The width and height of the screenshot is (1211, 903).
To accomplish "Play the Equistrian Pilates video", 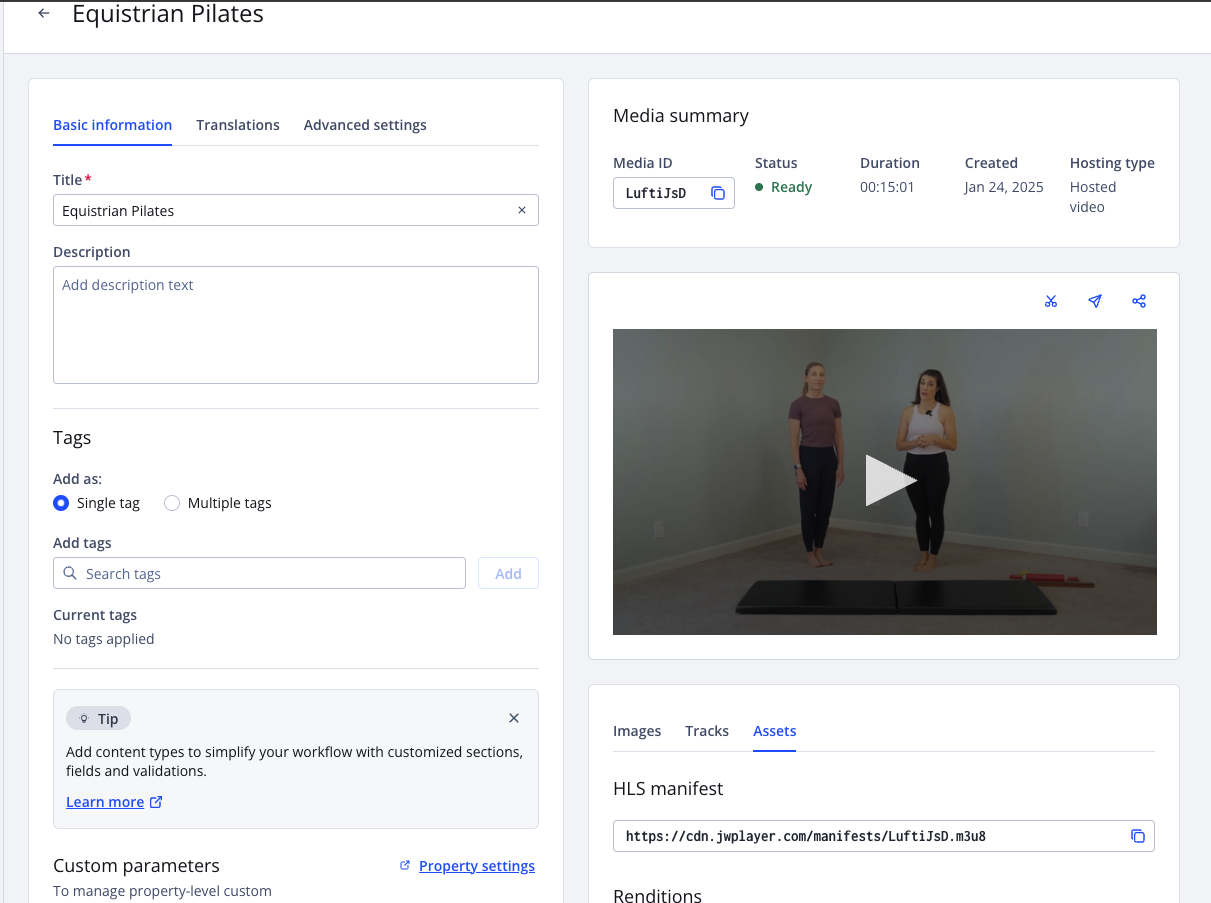I will [x=888, y=481].
